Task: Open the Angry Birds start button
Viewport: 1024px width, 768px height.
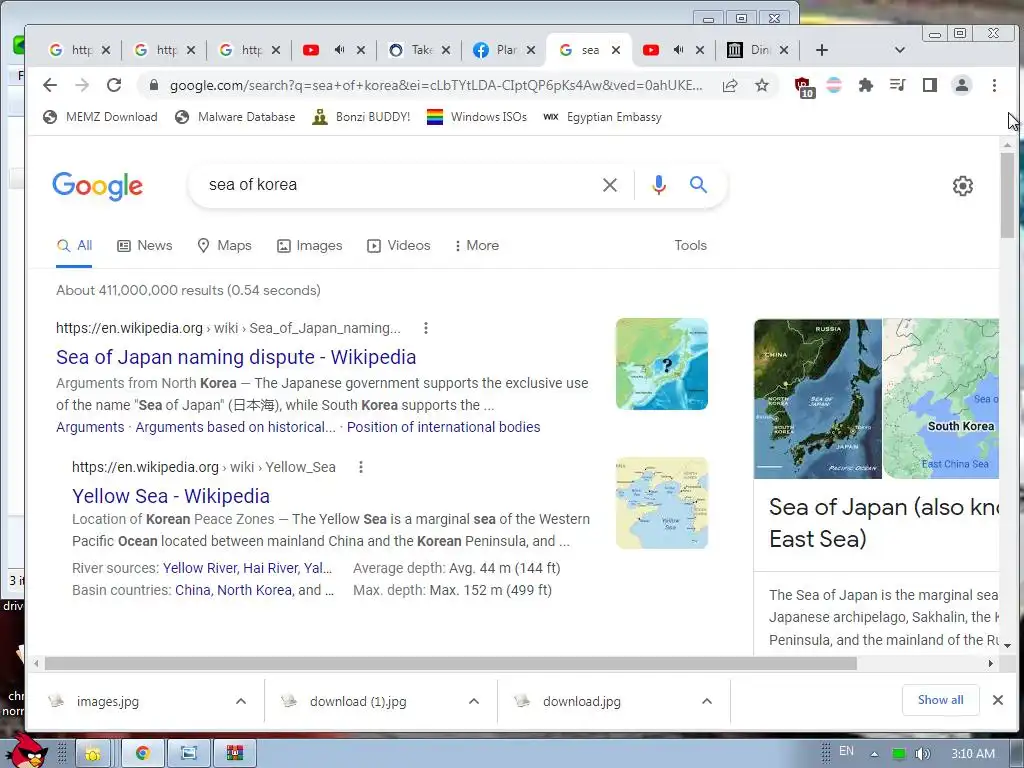Action: [x=25, y=750]
